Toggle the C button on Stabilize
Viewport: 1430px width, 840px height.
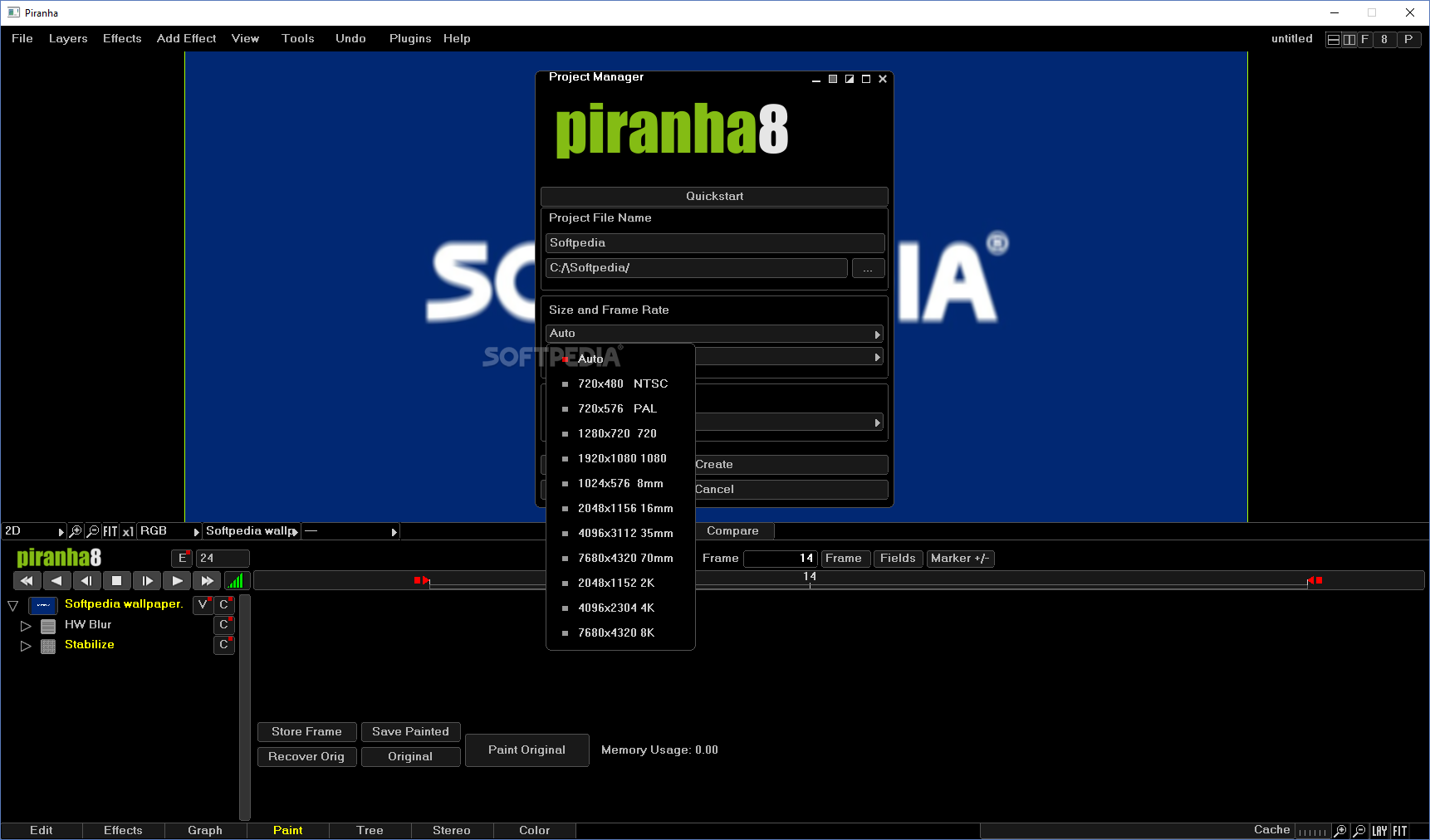pos(224,645)
